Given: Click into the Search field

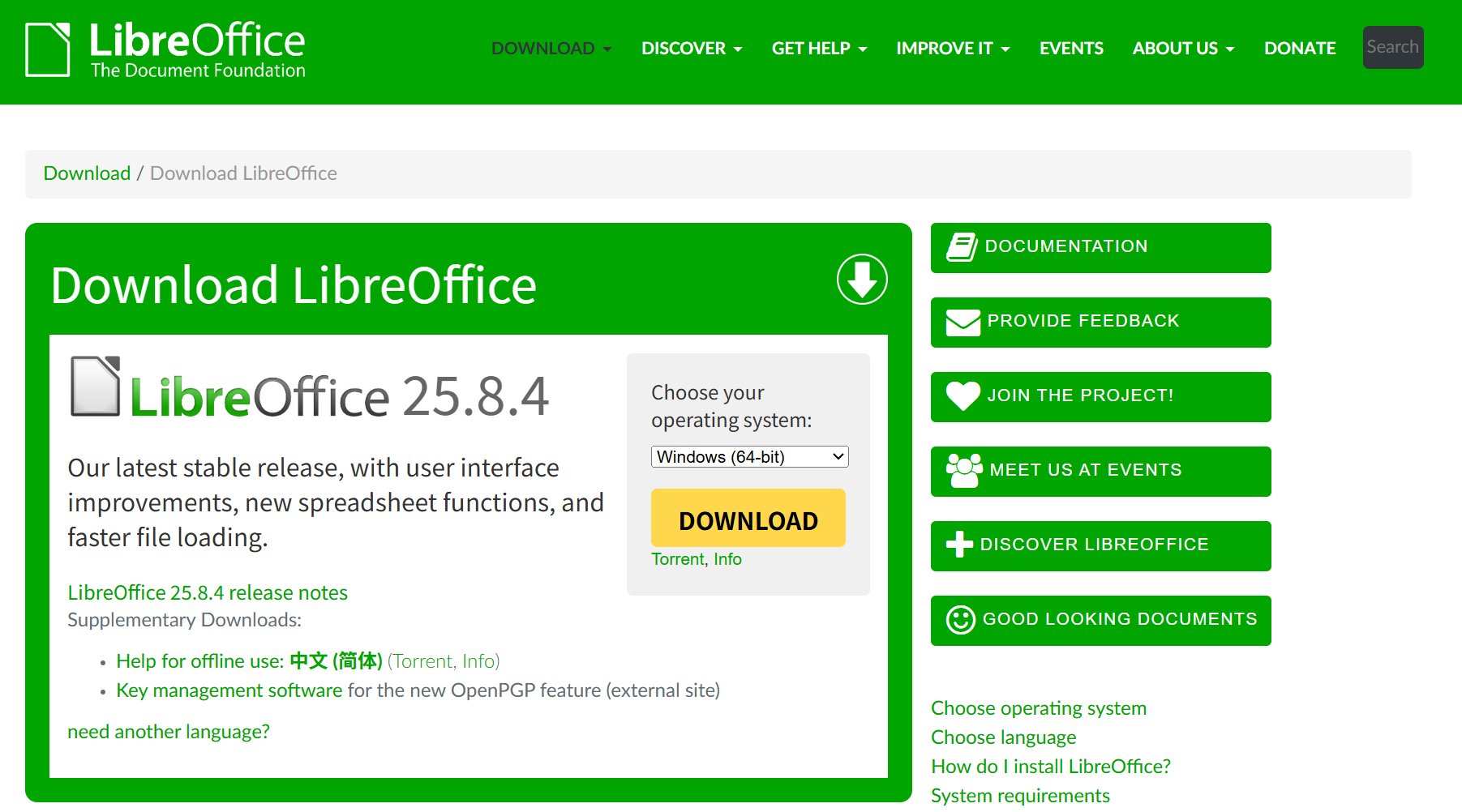Looking at the screenshot, I should tap(1392, 48).
